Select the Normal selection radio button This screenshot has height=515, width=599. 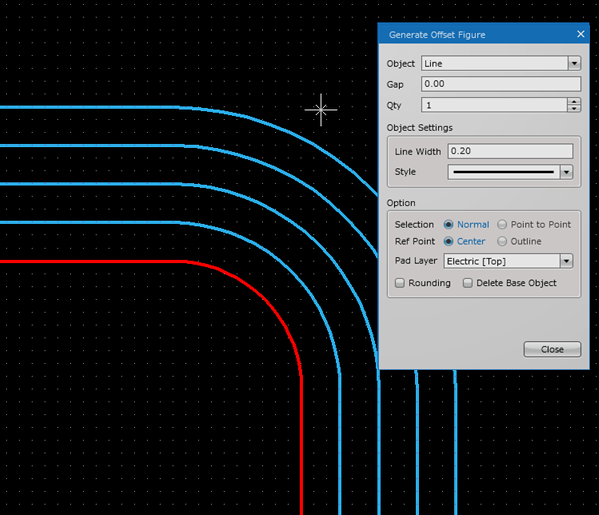click(x=448, y=225)
